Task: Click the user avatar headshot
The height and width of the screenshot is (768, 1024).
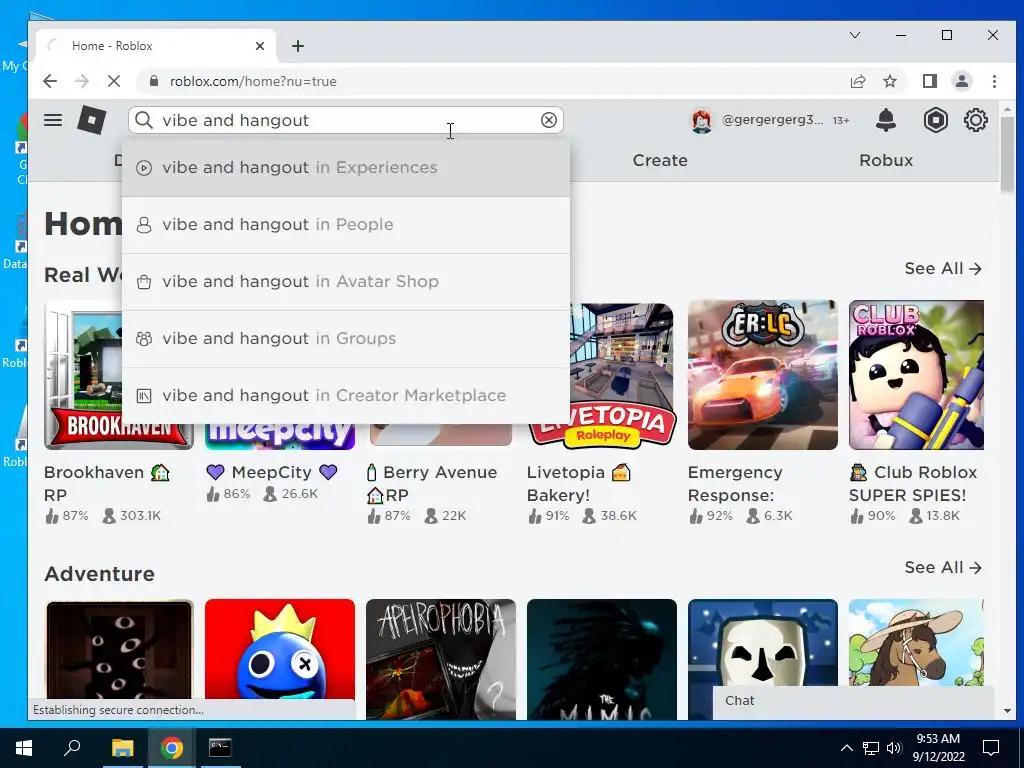Action: 701,121
